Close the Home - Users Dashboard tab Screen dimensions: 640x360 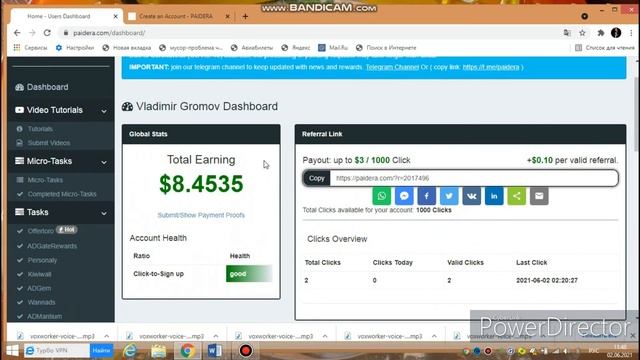116,16
